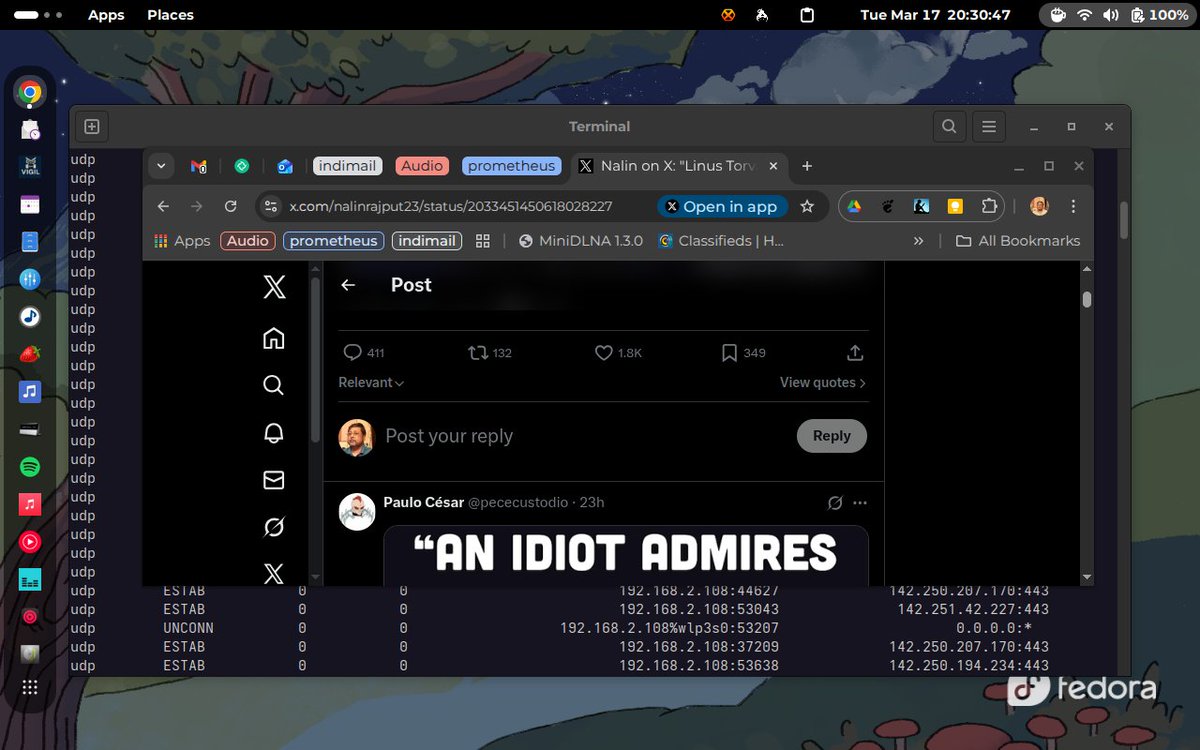This screenshot has height=750, width=1200.
Task: Launch Spotify from the dock
Action: pos(30,467)
